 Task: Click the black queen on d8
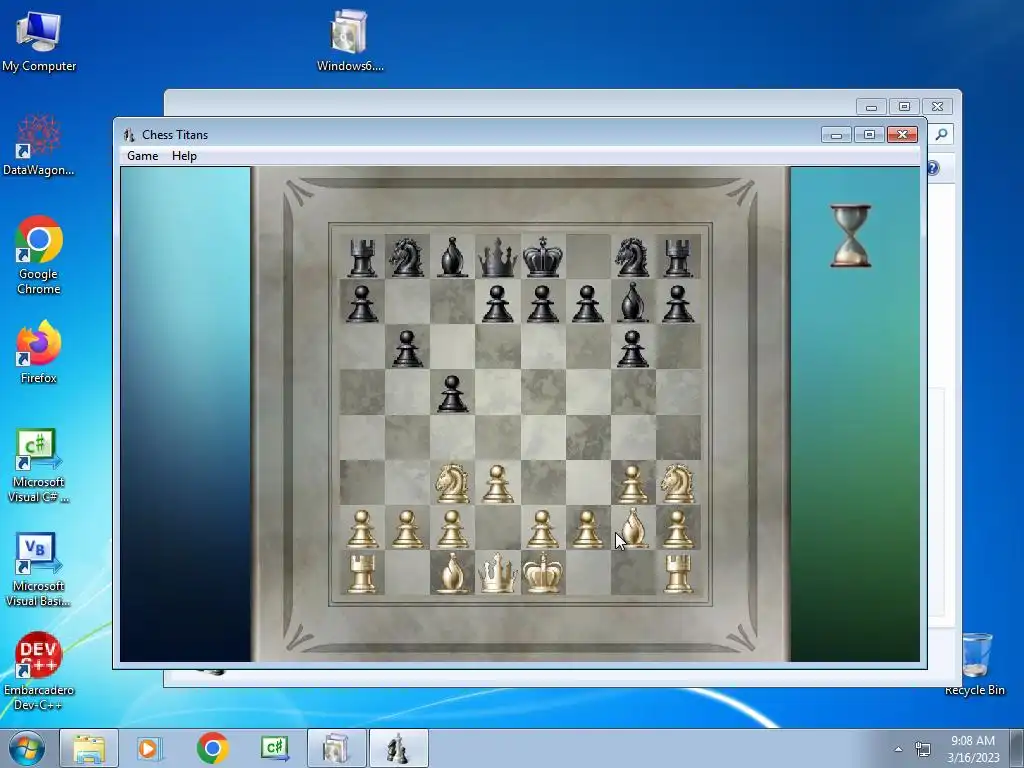[498, 257]
